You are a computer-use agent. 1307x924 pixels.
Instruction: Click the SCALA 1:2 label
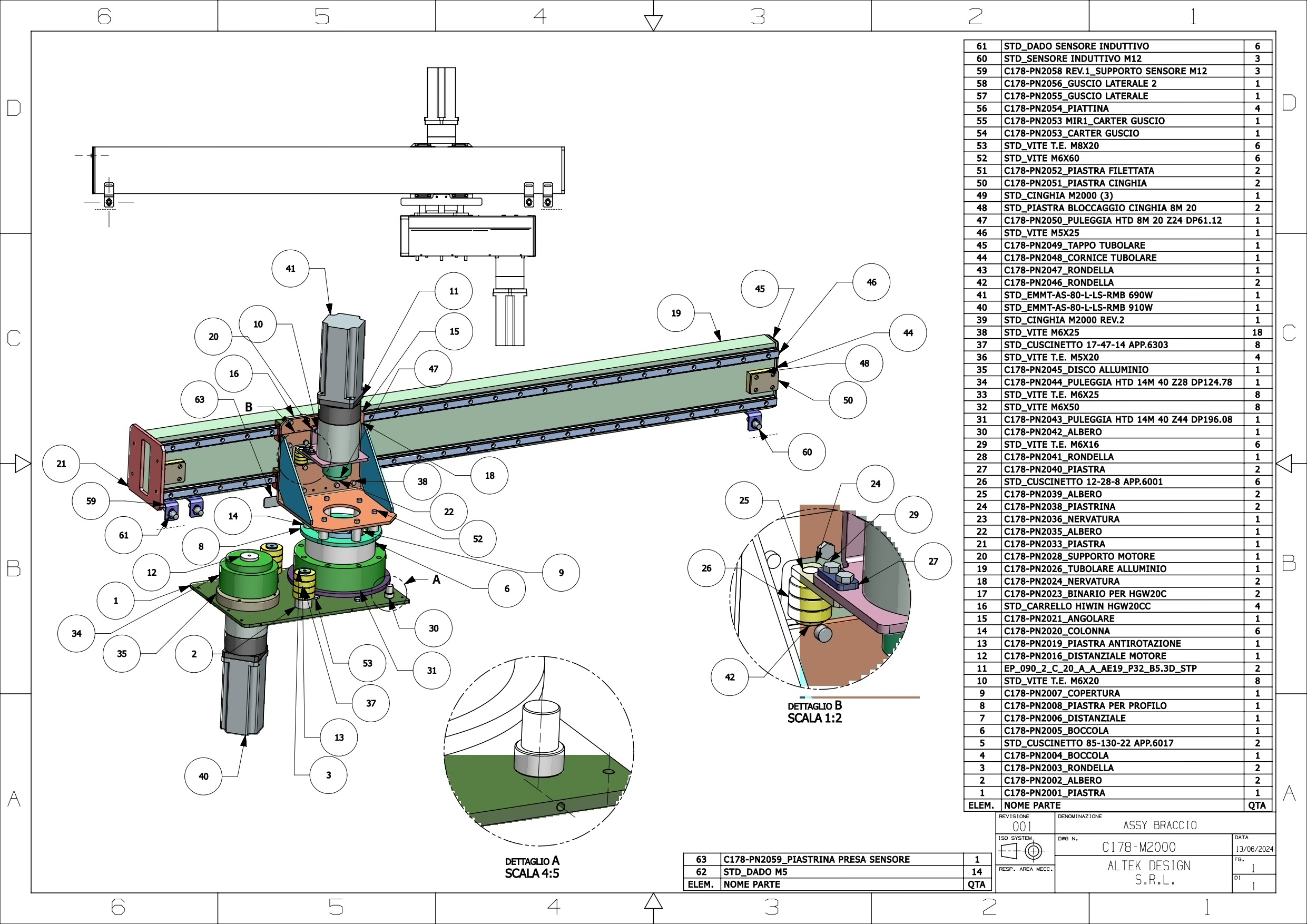[x=814, y=718]
